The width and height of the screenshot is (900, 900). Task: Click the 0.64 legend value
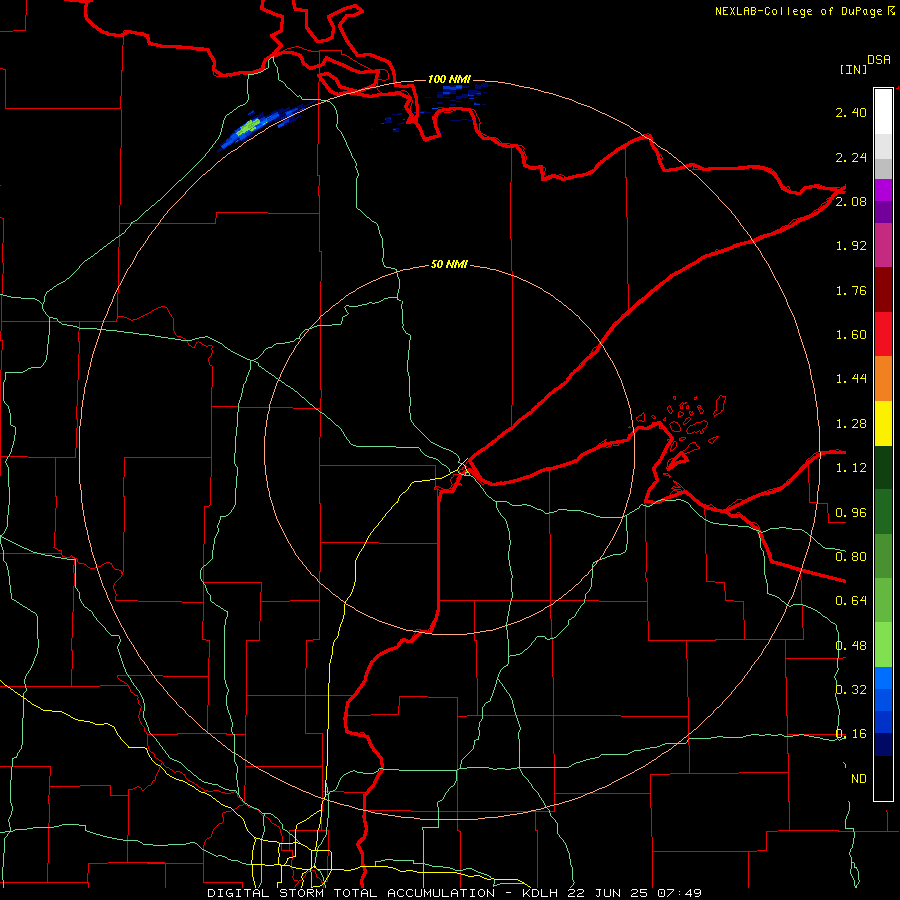tap(851, 601)
